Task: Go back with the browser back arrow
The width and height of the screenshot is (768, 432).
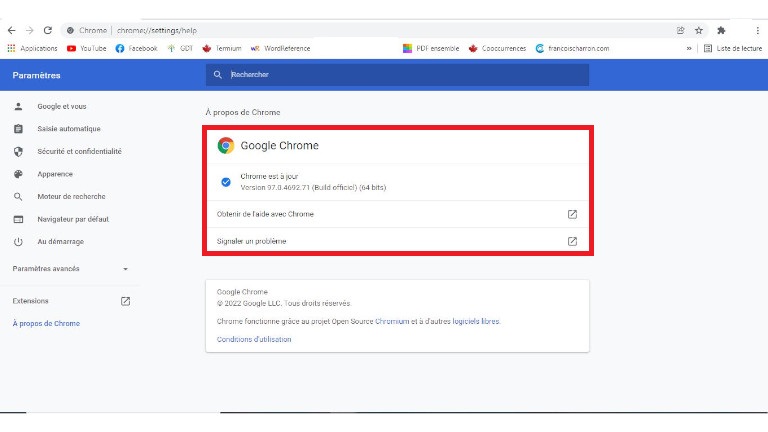Action: tap(11, 30)
